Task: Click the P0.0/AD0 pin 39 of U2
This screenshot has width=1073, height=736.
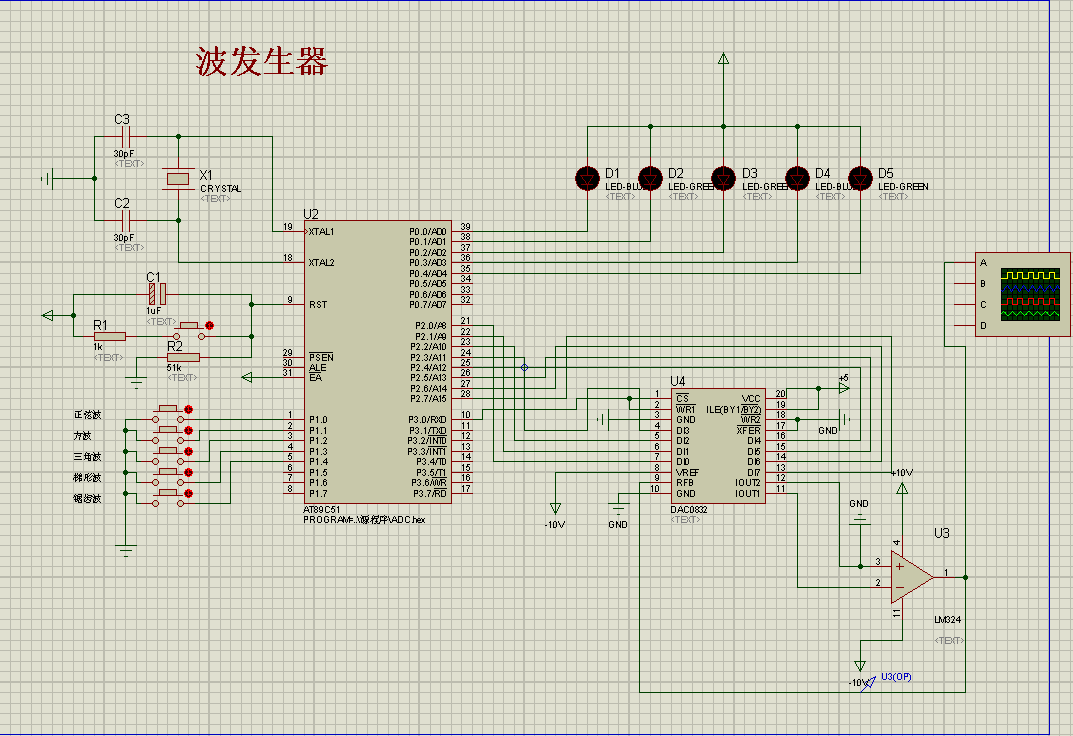Action: click(462, 231)
